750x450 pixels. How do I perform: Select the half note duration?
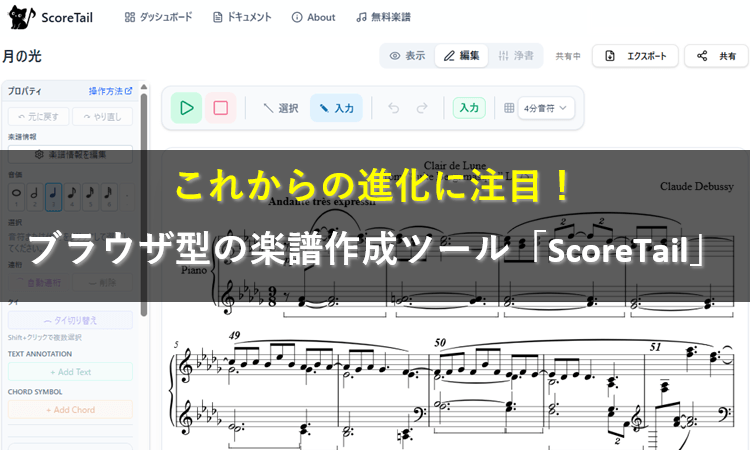pyautogui.click(x=35, y=195)
